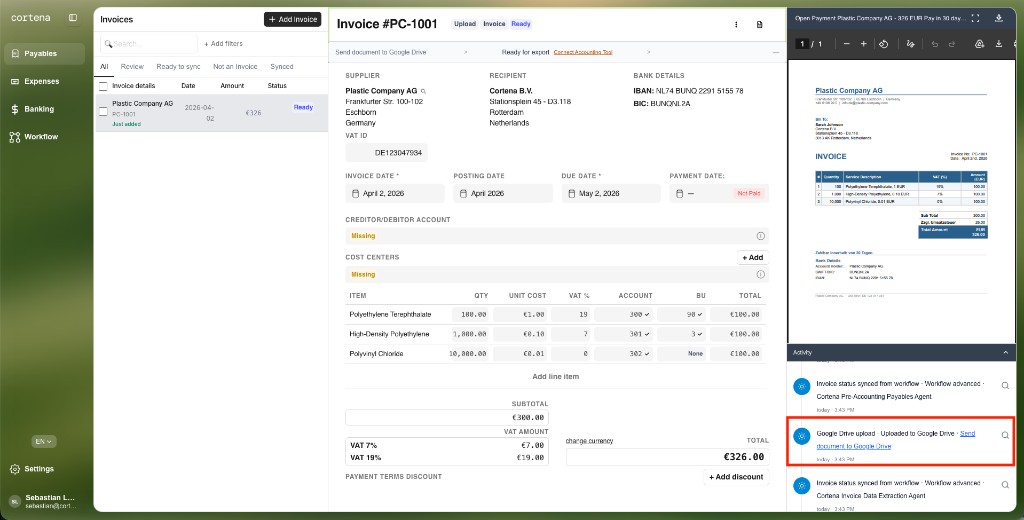The width and height of the screenshot is (1024, 520).
Task: Open the Account dropdown showing 301
Action: click(x=625, y=334)
